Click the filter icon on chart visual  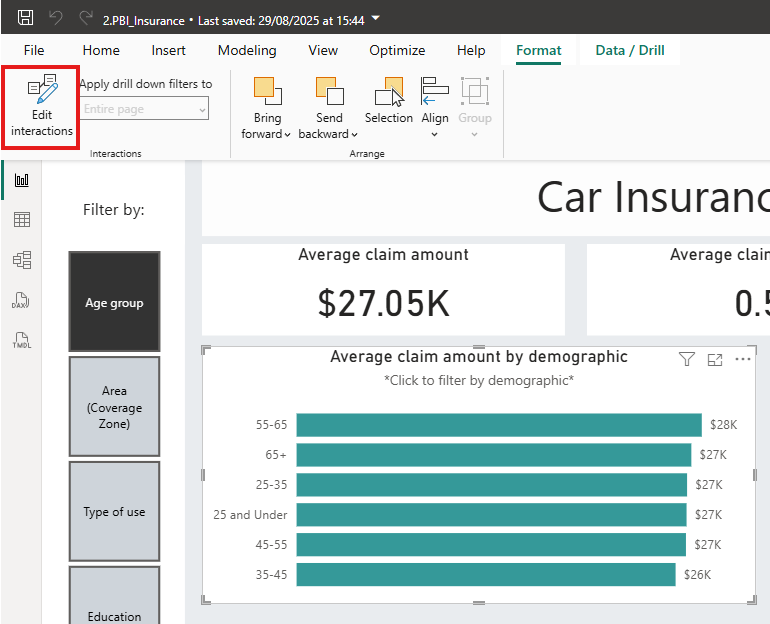tap(687, 359)
